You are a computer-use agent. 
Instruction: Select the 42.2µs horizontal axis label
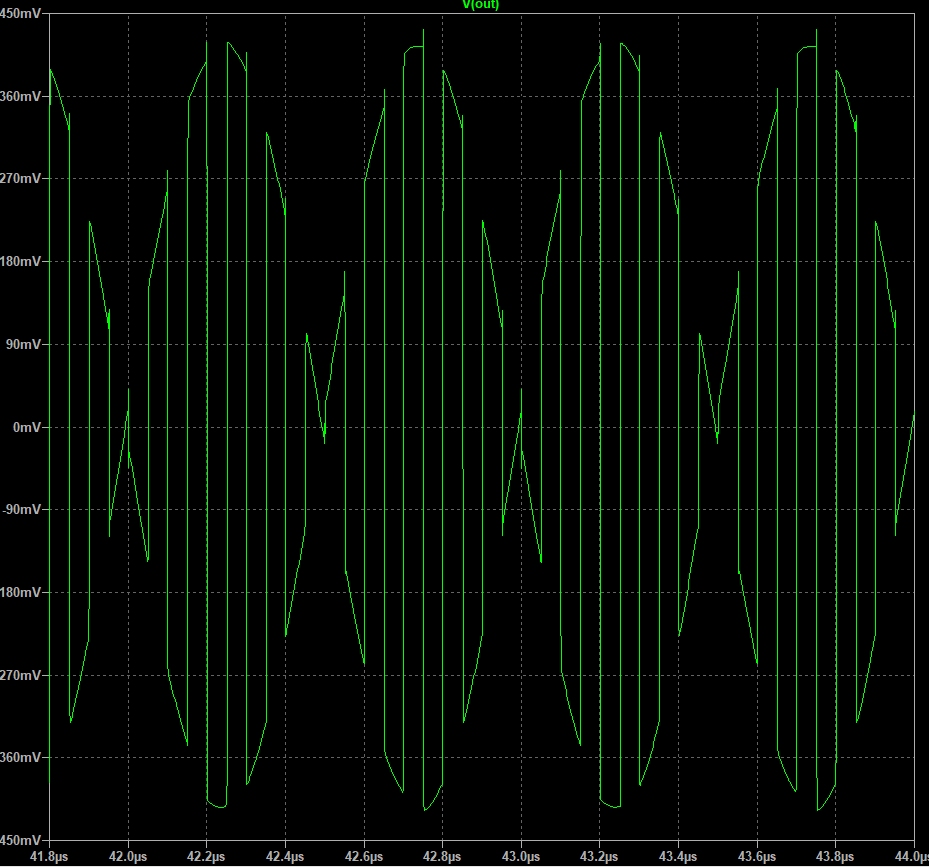tap(206, 857)
